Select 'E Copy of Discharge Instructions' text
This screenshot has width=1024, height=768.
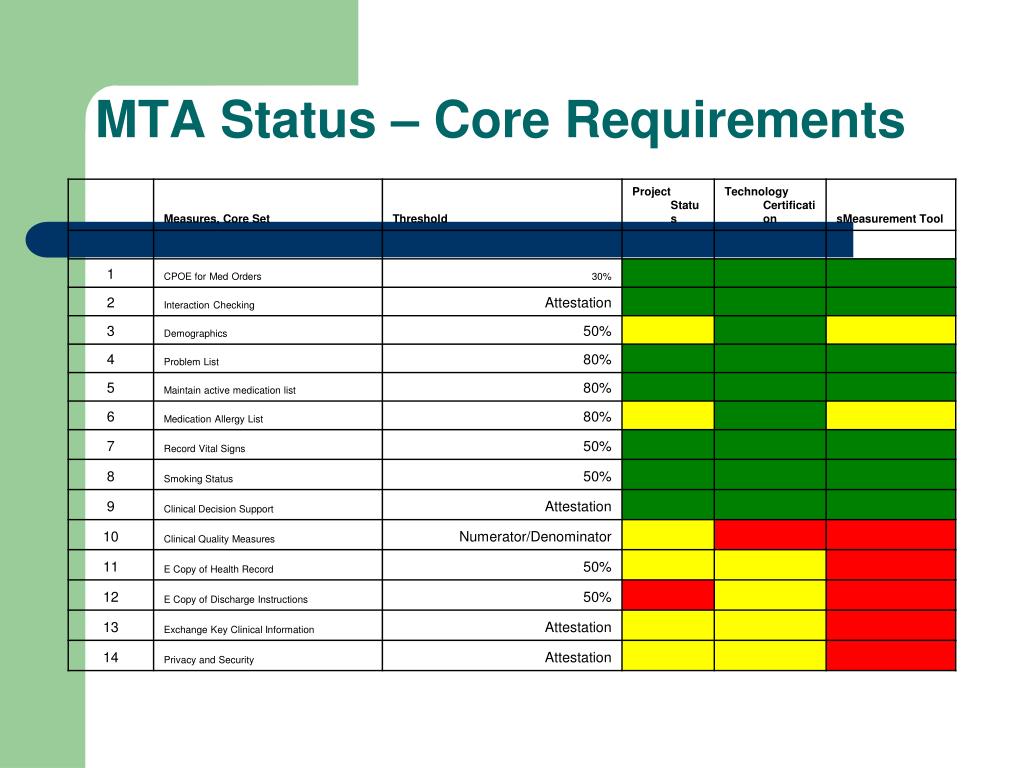click(x=236, y=599)
